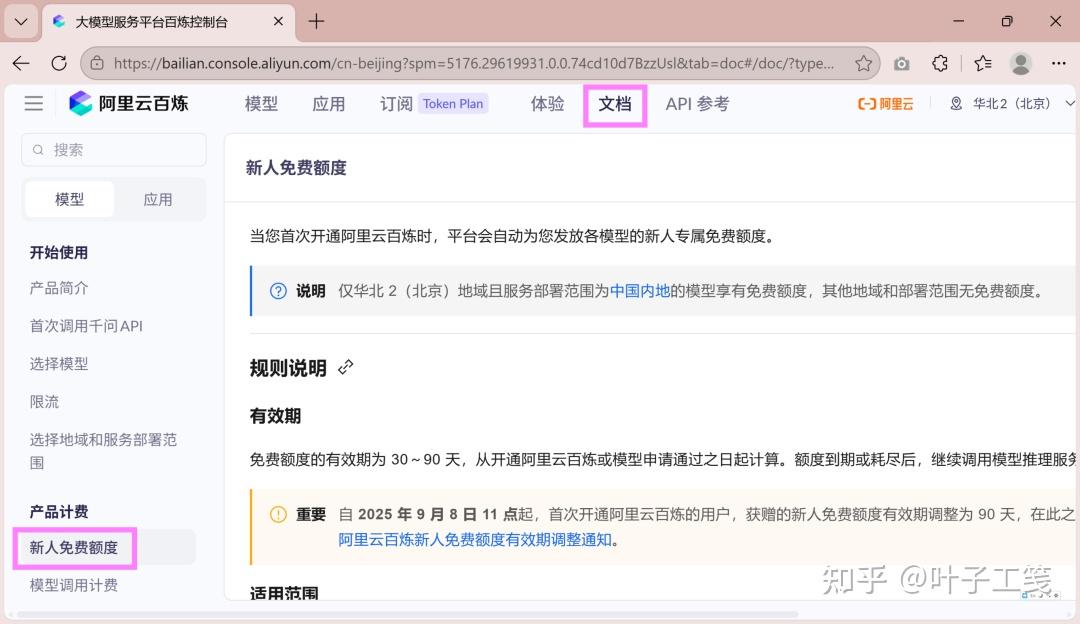The width and height of the screenshot is (1080, 624).
Task: Switch to the 模型 docs tab
Action: (x=70, y=199)
